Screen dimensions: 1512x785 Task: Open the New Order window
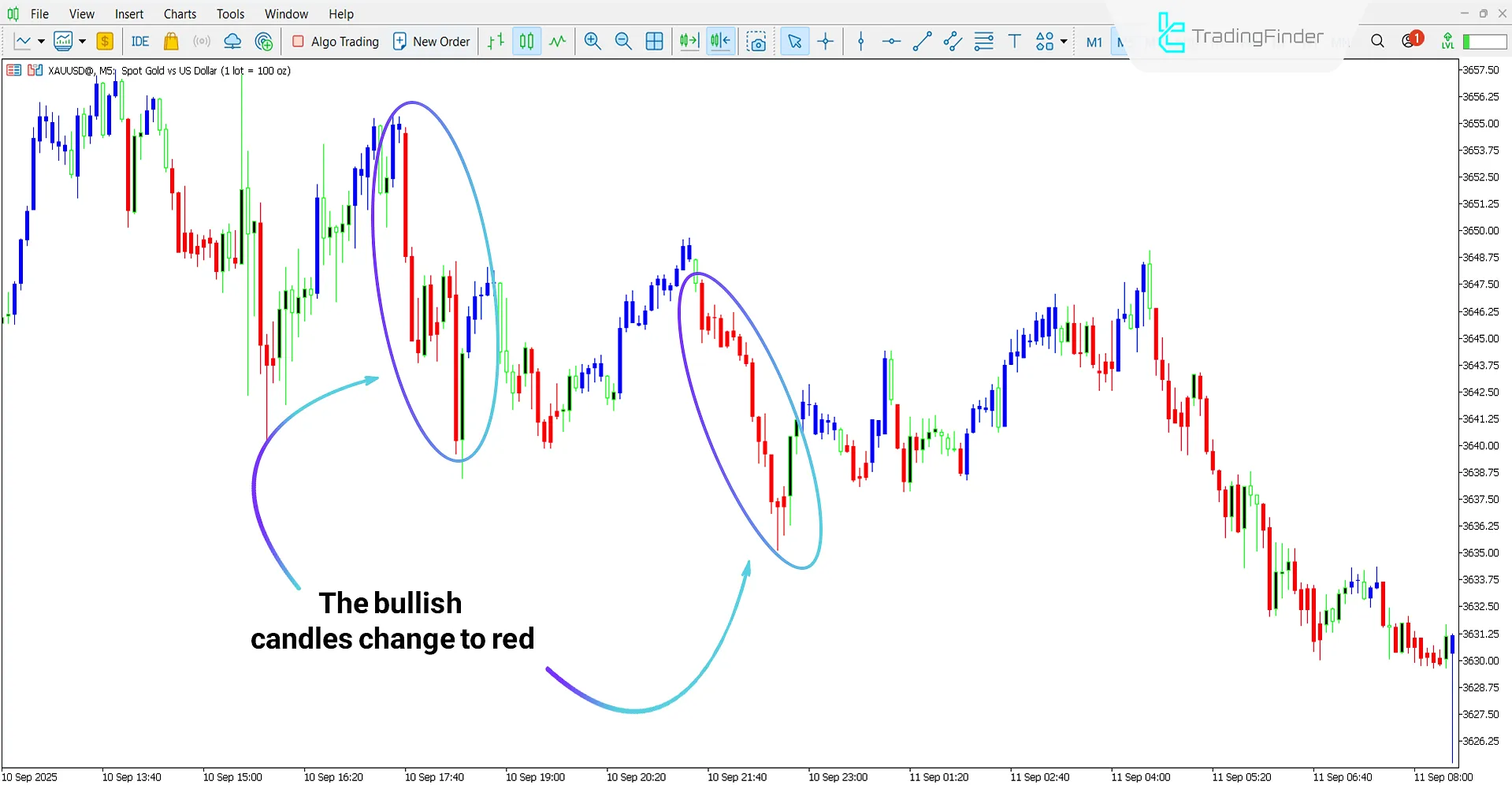(431, 41)
